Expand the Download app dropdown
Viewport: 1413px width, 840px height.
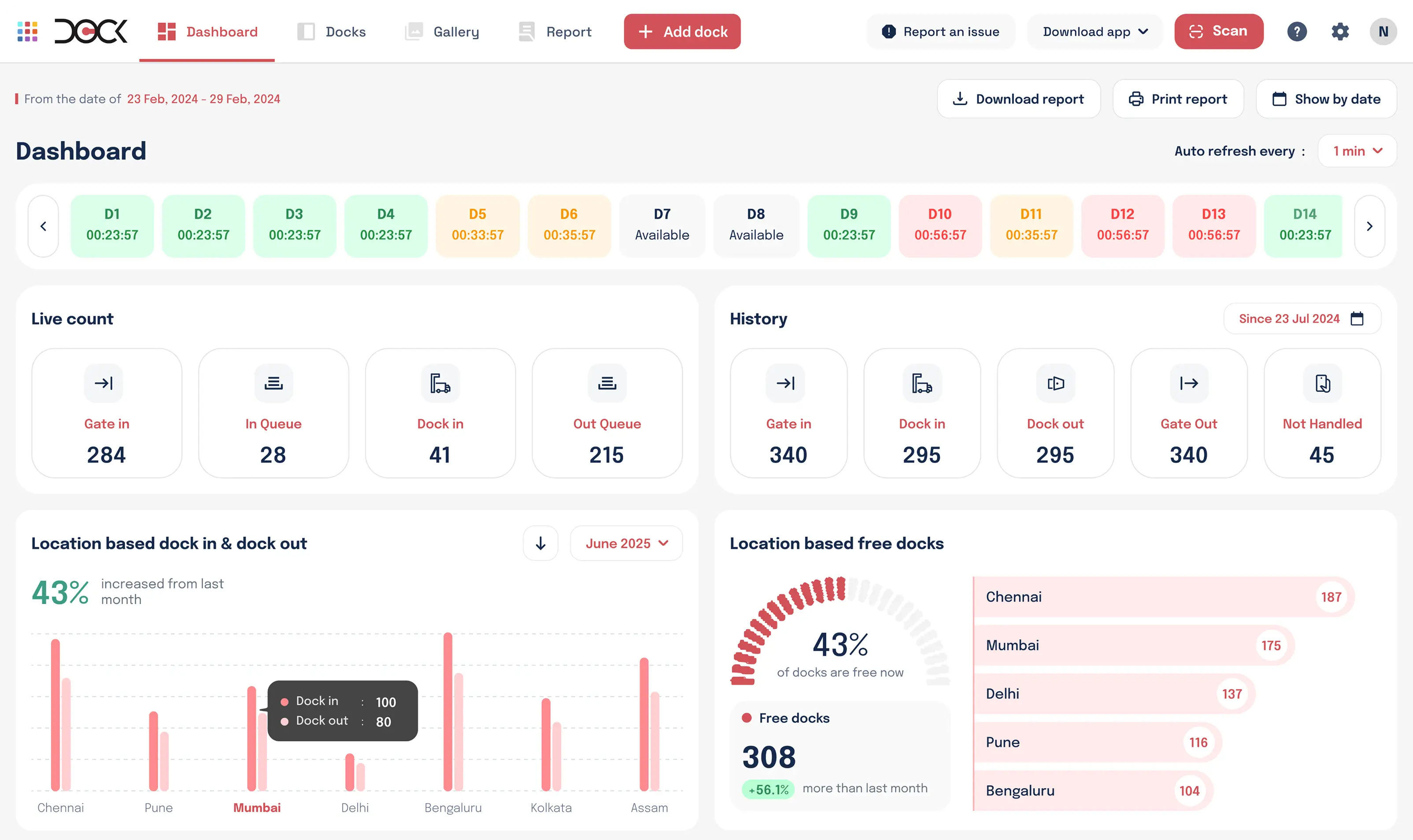1095,32
